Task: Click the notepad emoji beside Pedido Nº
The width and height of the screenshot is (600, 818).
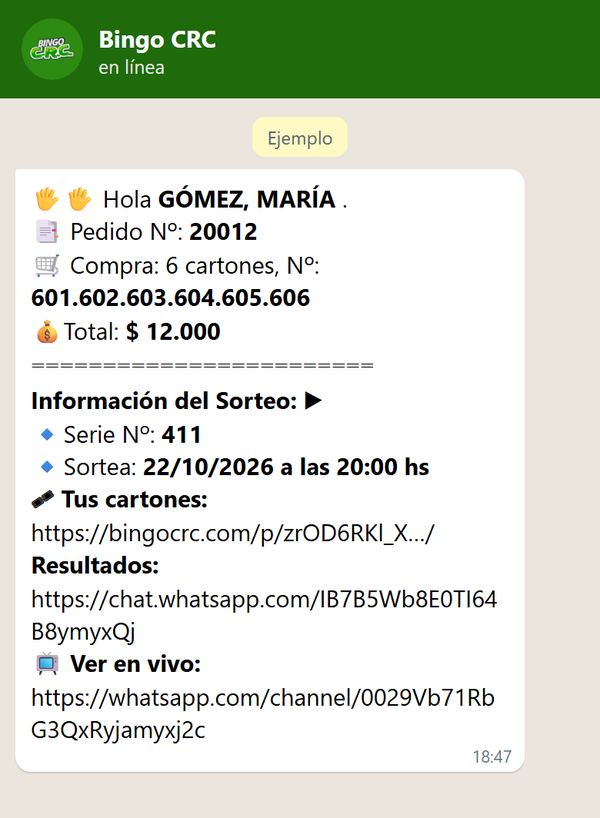Action: click(47, 232)
